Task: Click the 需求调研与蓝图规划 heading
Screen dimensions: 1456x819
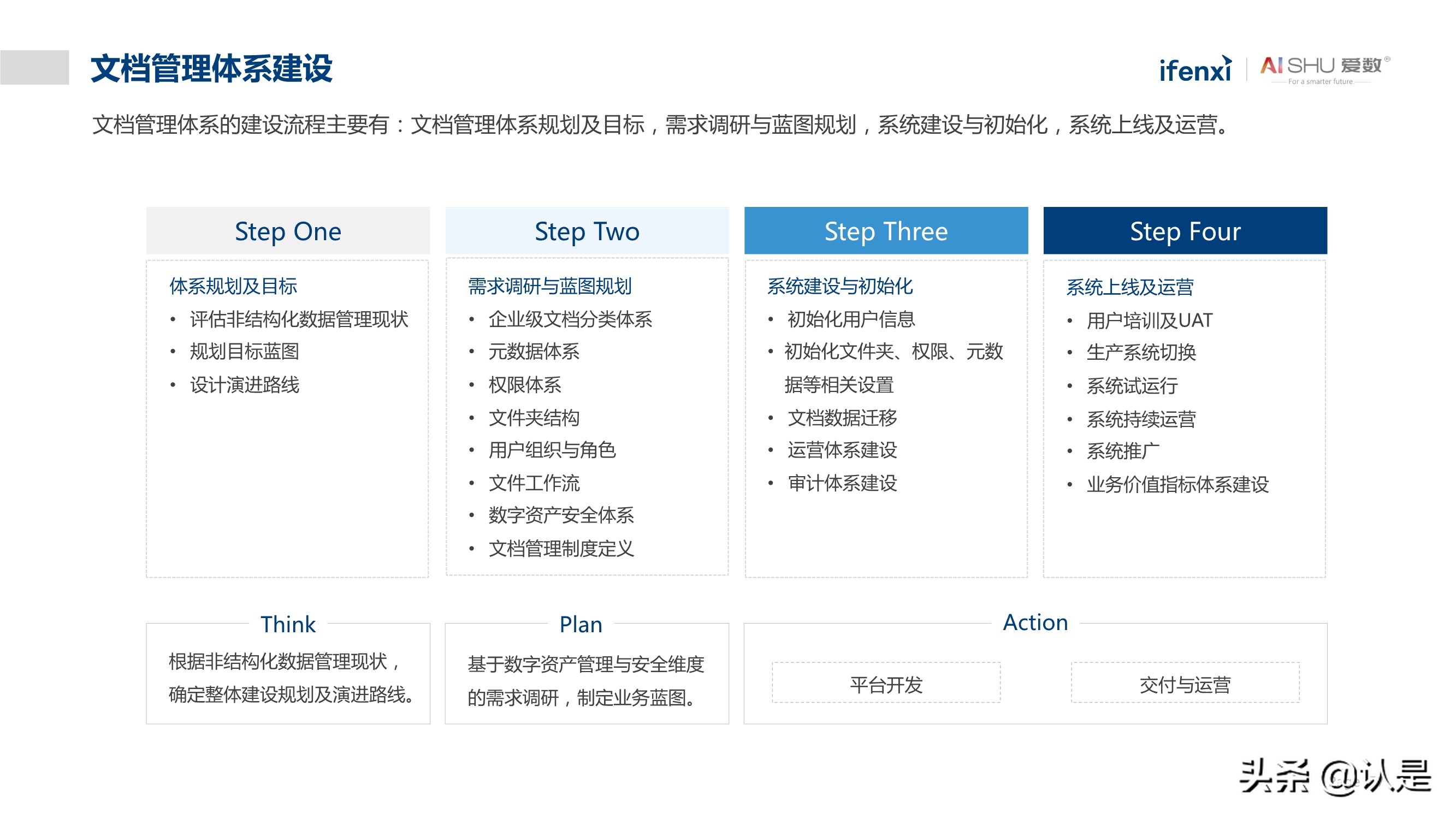Action: tap(549, 286)
